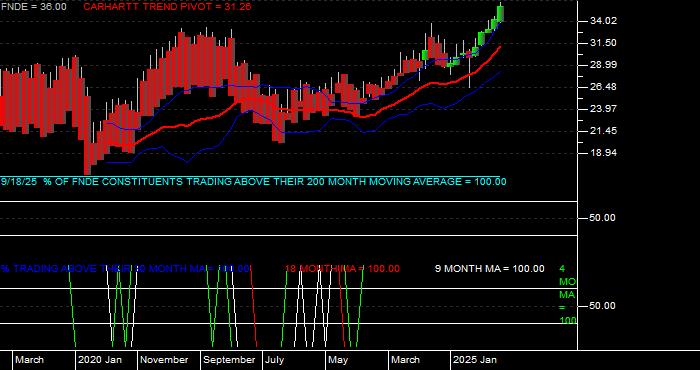Viewport: 700px width, 370px height.
Task: Click the 21.45 price axis value
Action: tap(604, 131)
